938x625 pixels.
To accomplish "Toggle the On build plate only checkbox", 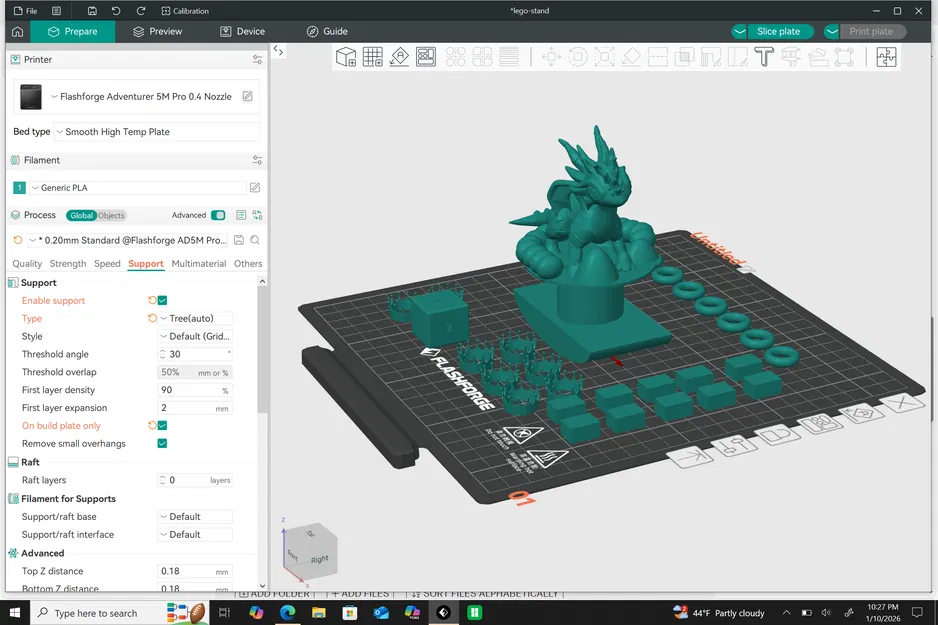I will coord(162,426).
